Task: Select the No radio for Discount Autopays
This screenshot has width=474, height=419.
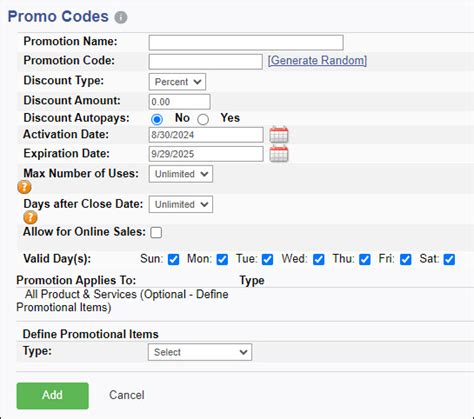Action: [157, 119]
